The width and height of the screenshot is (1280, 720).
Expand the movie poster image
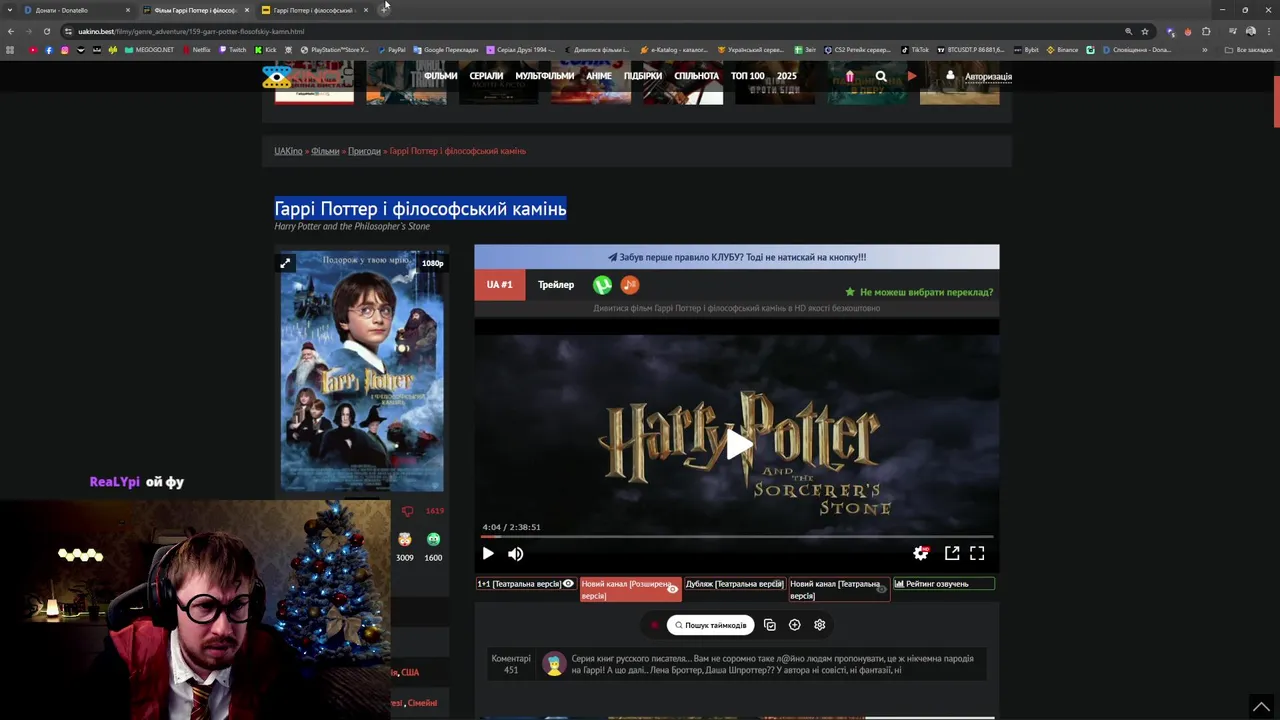(x=285, y=263)
